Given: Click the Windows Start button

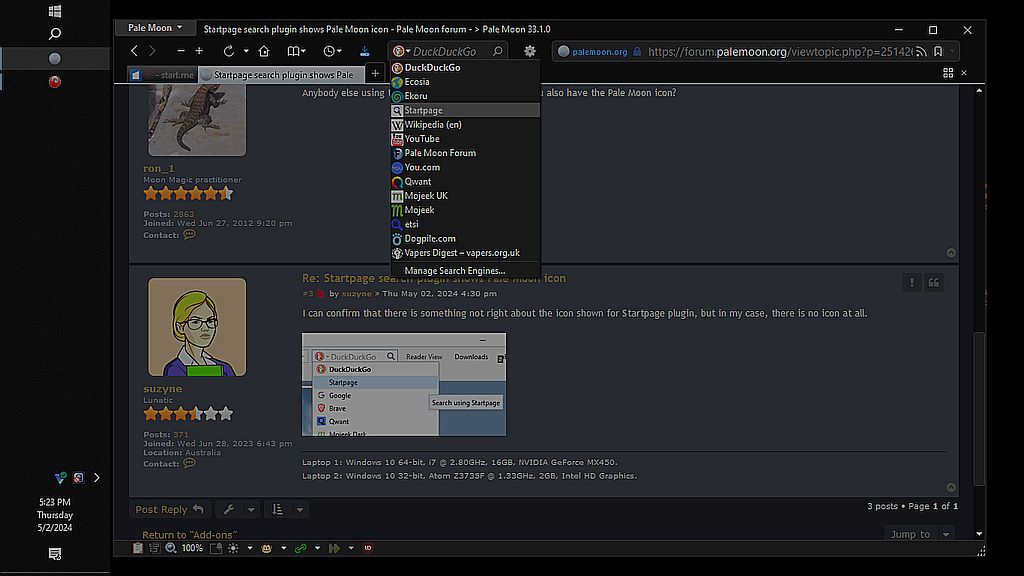Looking at the screenshot, I should [x=55, y=11].
